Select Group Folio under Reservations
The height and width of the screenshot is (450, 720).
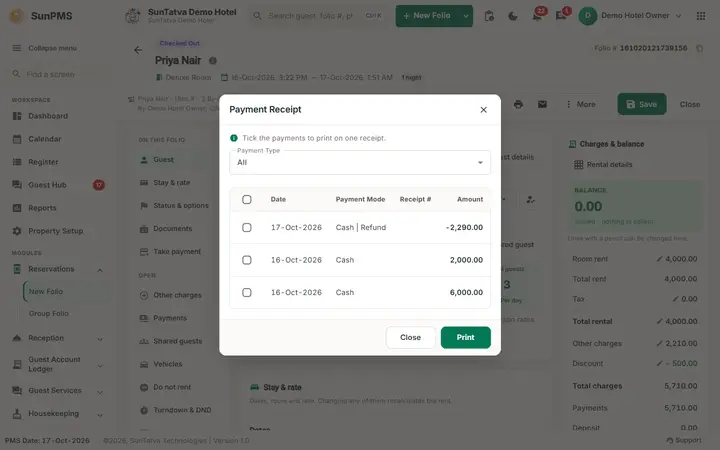[49, 314]
